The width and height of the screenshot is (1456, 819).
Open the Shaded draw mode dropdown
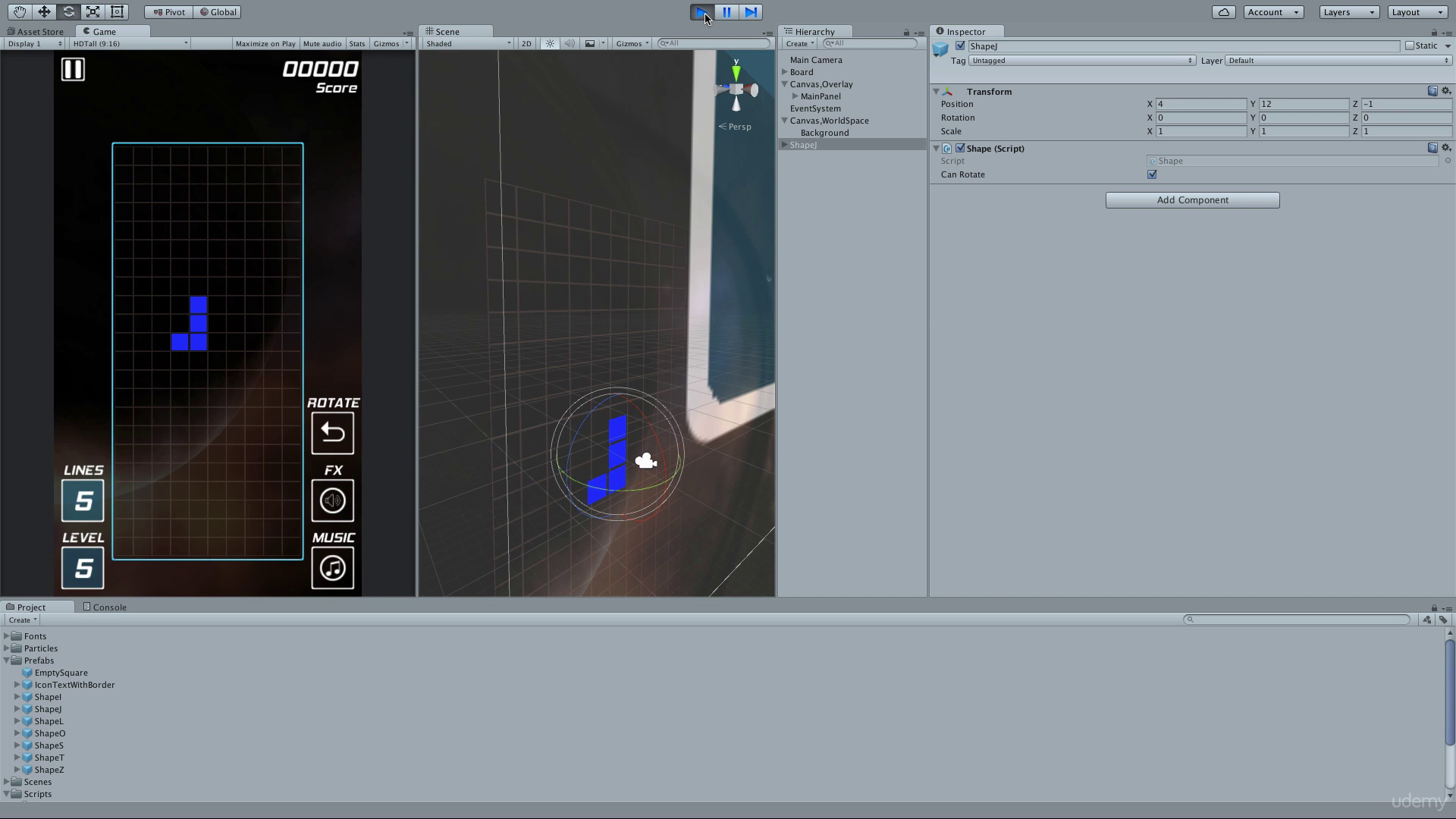click(468, 43)
